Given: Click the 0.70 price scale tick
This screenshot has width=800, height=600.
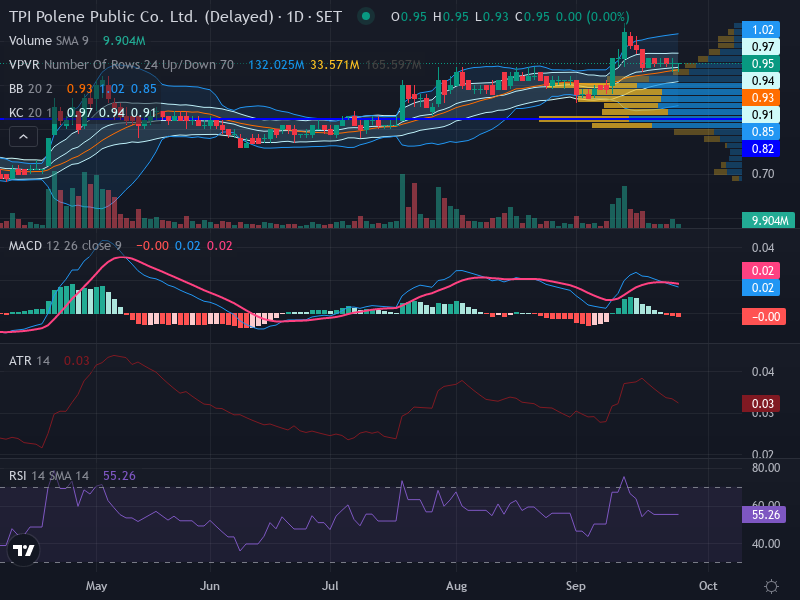Looking at the screenshot, I should pyautogui.click(x=763, y=174).
